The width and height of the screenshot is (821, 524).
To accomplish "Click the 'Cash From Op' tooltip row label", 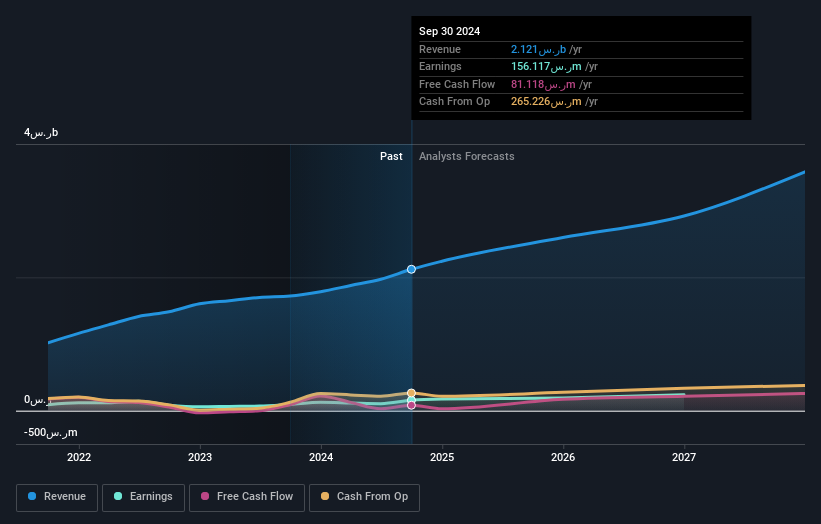I will point(454,102).
